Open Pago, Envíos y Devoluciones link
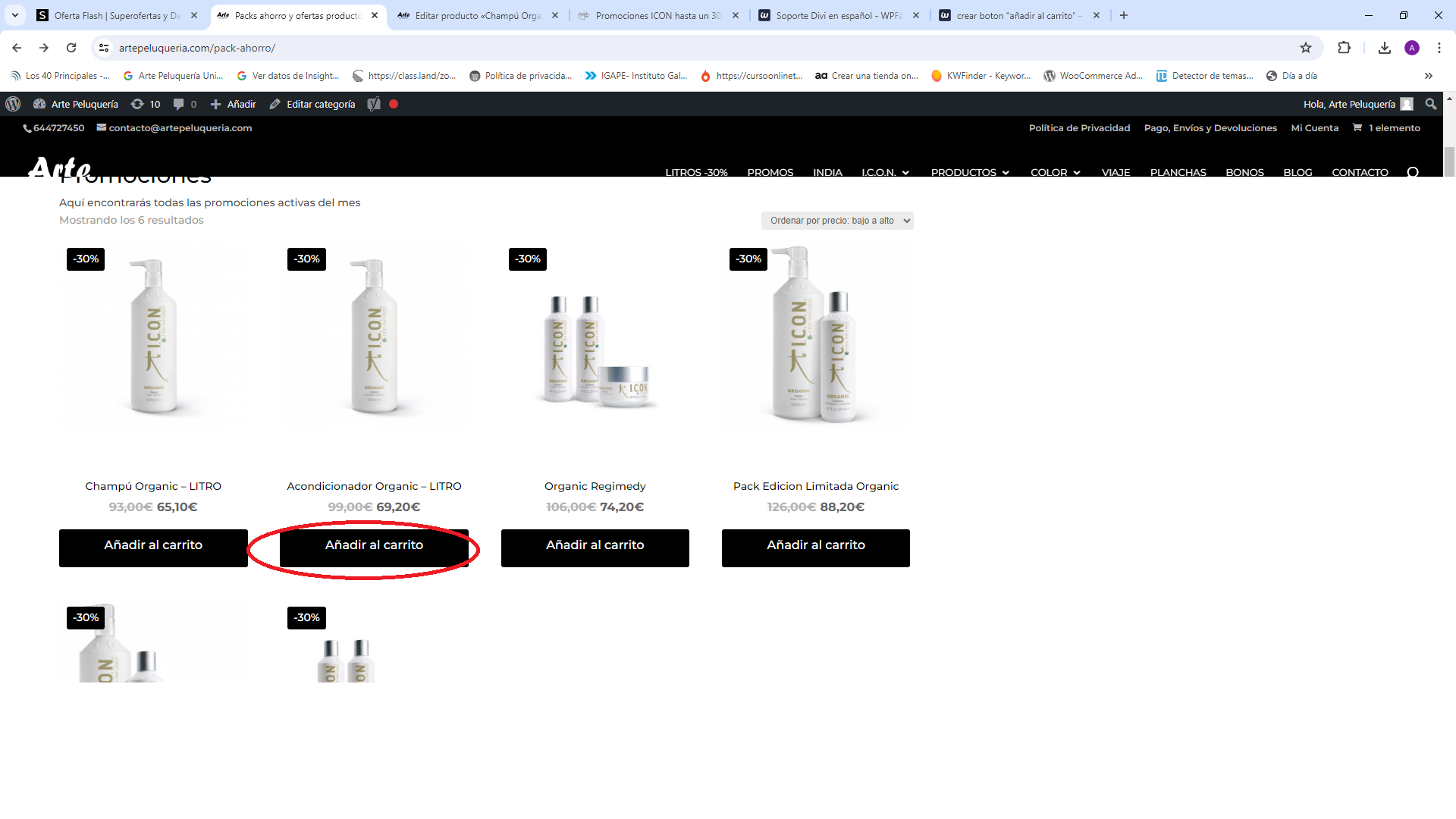The height and width of the screenshot is (819, 1456). 1210,127
